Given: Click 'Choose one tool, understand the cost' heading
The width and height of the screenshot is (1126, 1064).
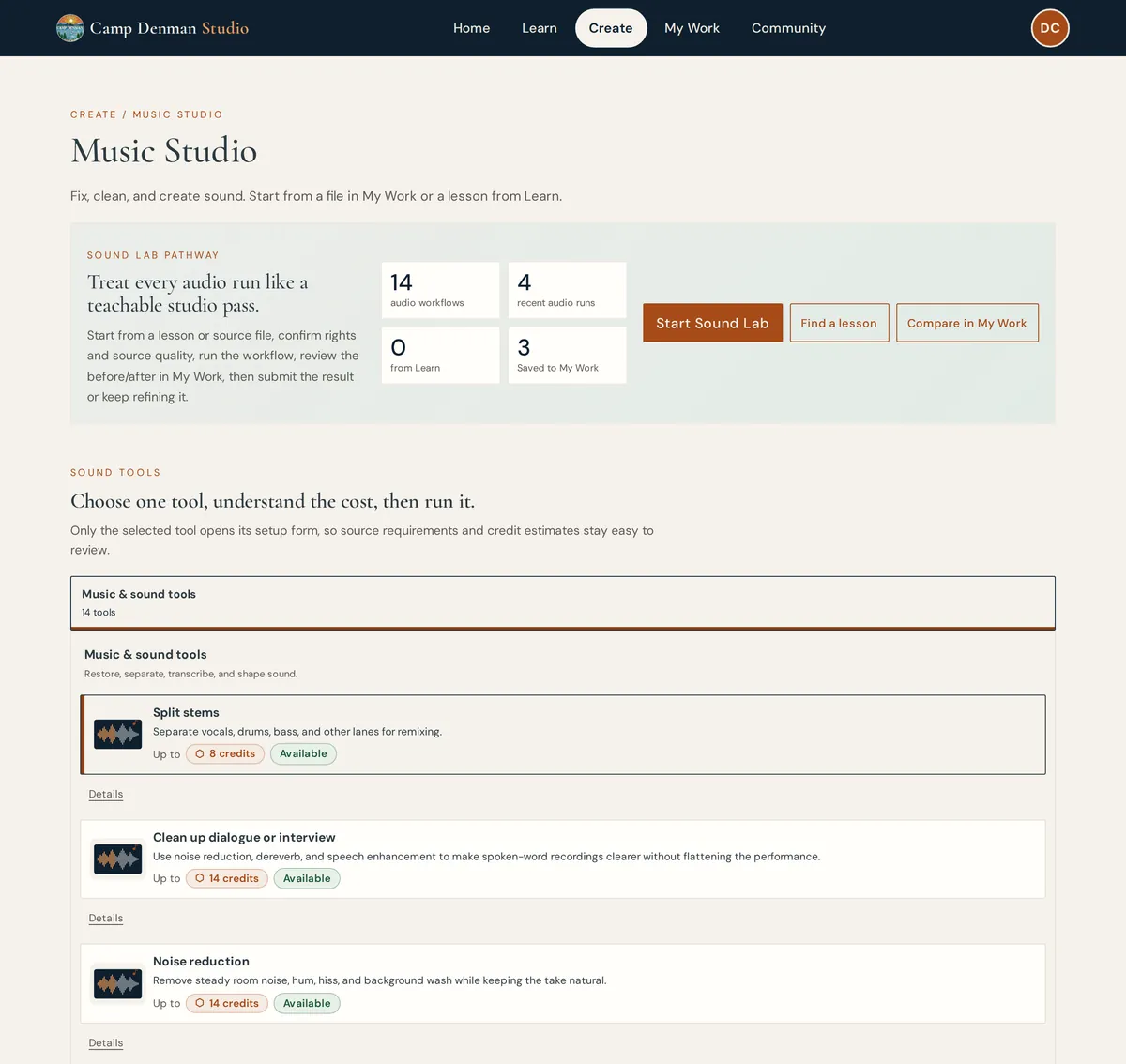Looking at the screenshot, I should click(272, 501).
